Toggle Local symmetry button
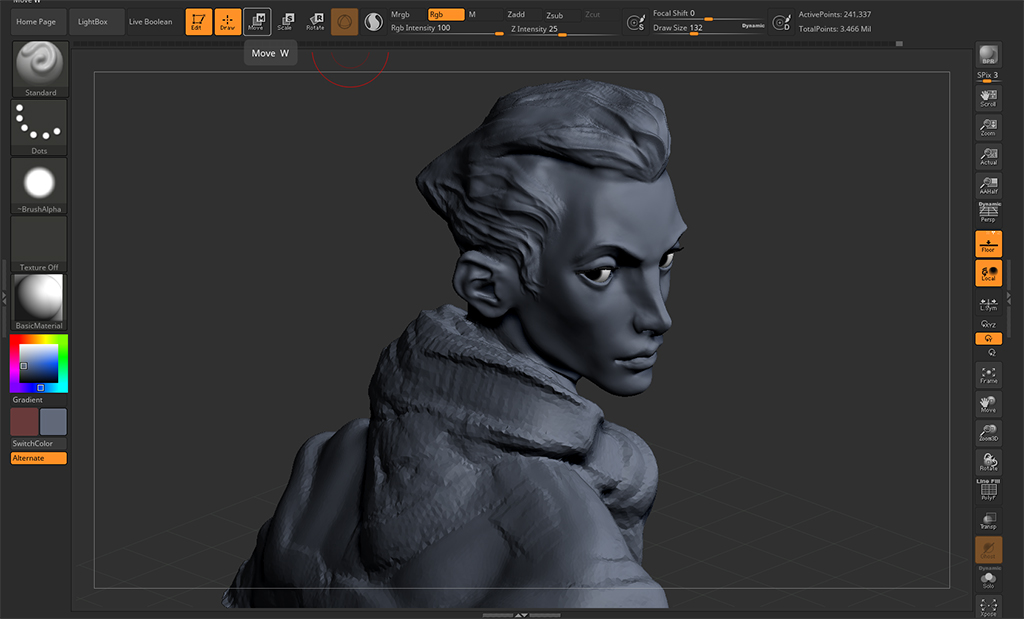 coord(988,274)
